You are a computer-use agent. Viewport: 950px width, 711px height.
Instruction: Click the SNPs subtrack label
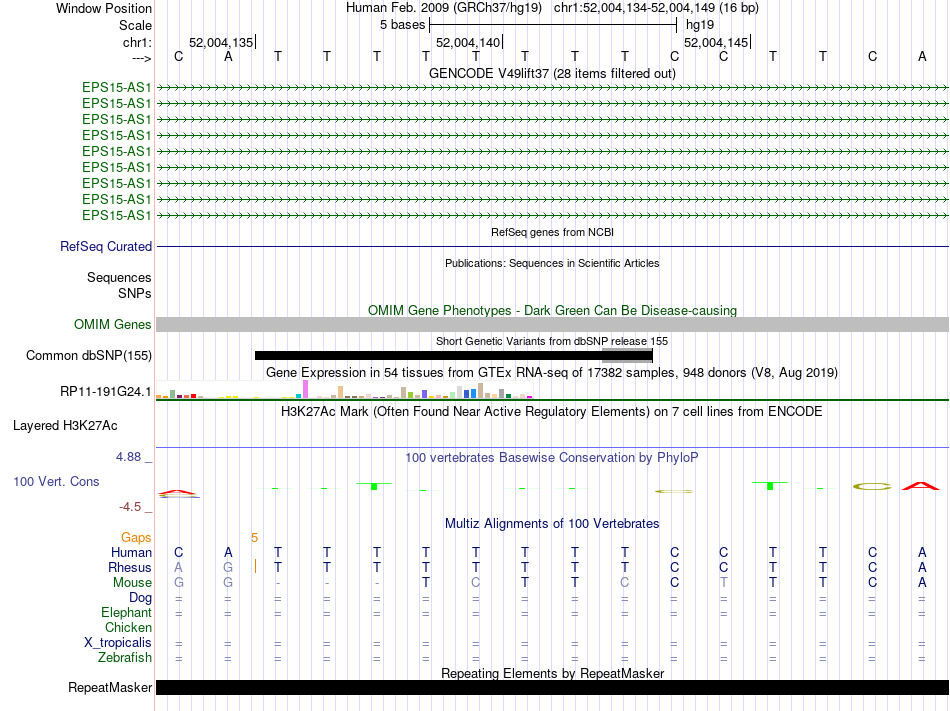click(x=135, y=293)
